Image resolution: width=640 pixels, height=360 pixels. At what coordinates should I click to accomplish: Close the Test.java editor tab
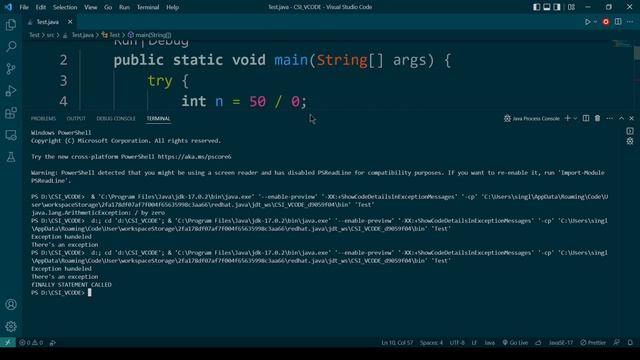tap(70, 22)
